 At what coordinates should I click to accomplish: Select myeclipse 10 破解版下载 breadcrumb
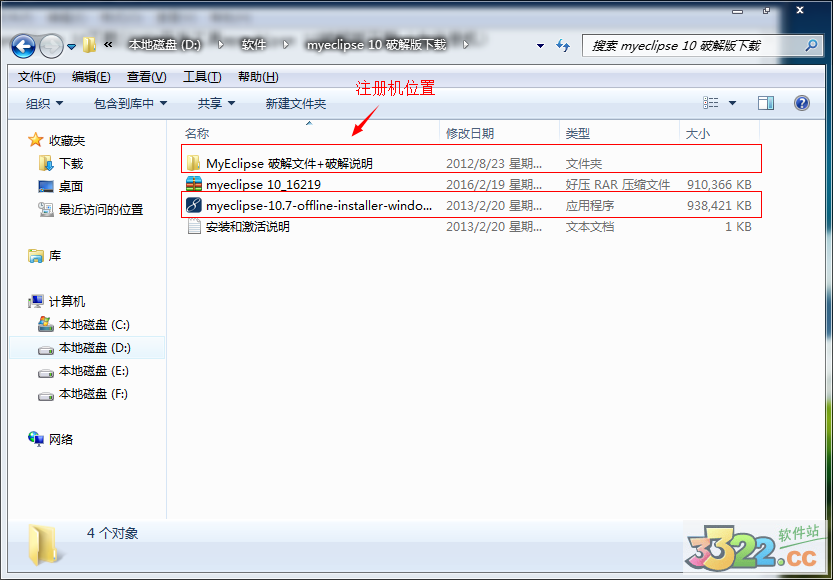click(x=376, y=45)
